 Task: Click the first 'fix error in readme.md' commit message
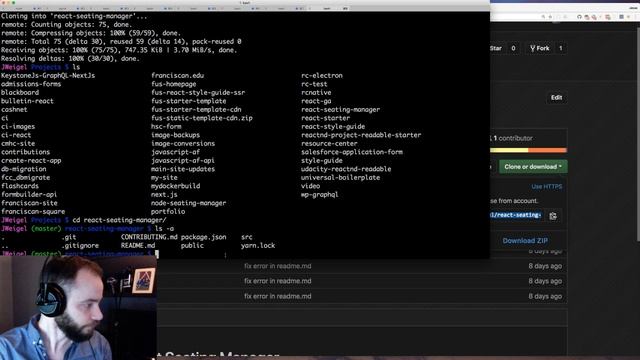pyautogui.click(x=278, y=266)
